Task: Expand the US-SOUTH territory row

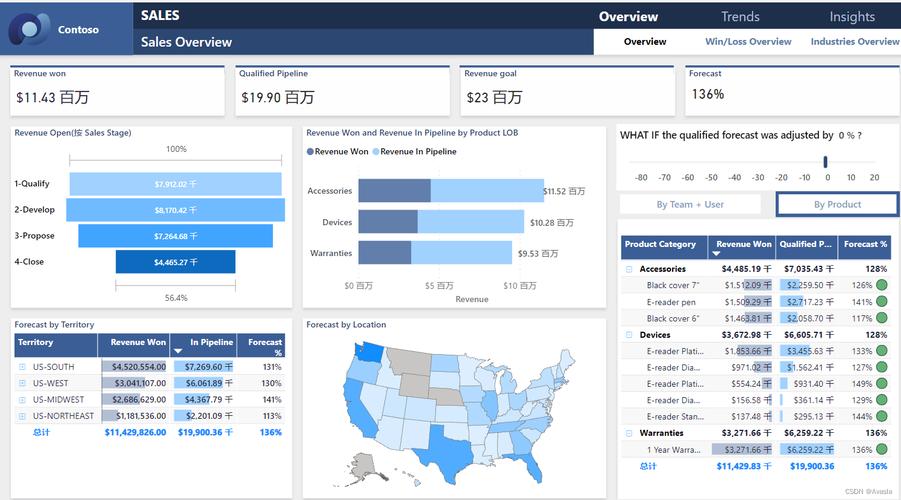Action: [22, 367]
